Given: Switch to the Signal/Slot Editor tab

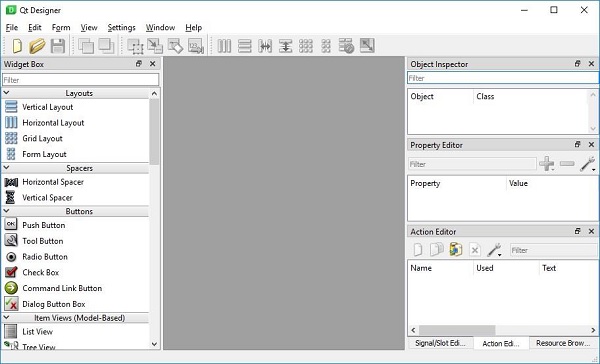Looking at the screenshot, I should 440,343.
